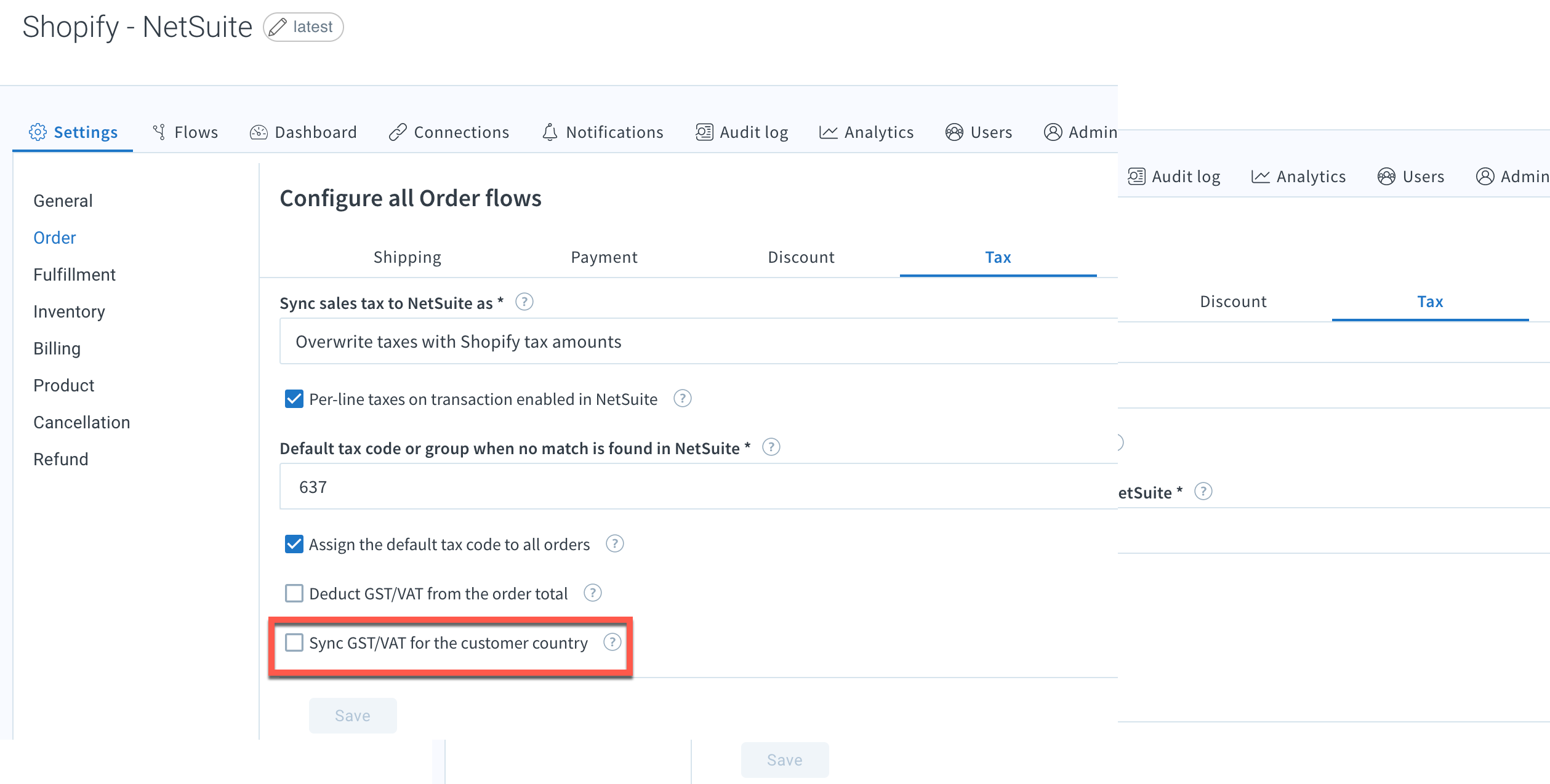Image resolution: width=1550 pixels, height=784 pixels.
Task: Click Admin person icon in front panel
Action: [1053, 132]
